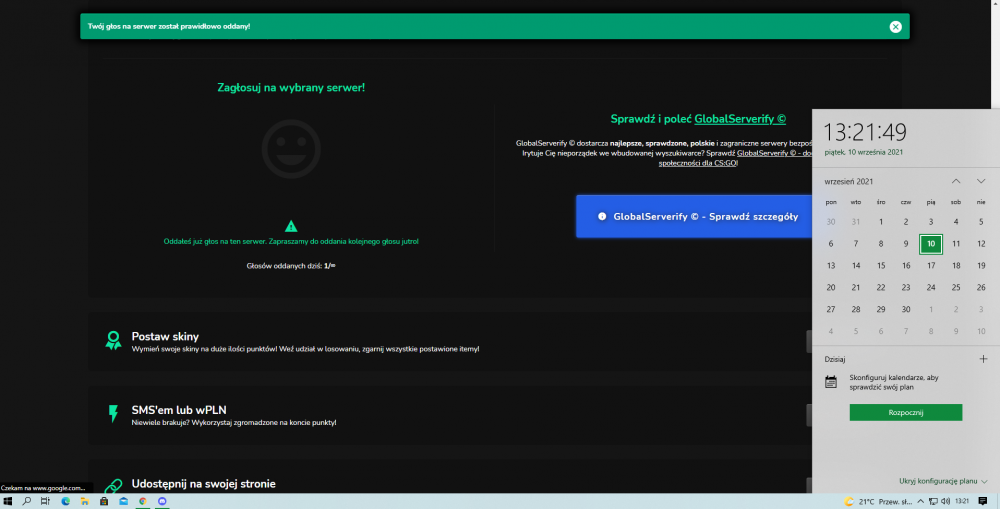
Task: Select 30 September in calendar
Action: [x=906, y=309]
